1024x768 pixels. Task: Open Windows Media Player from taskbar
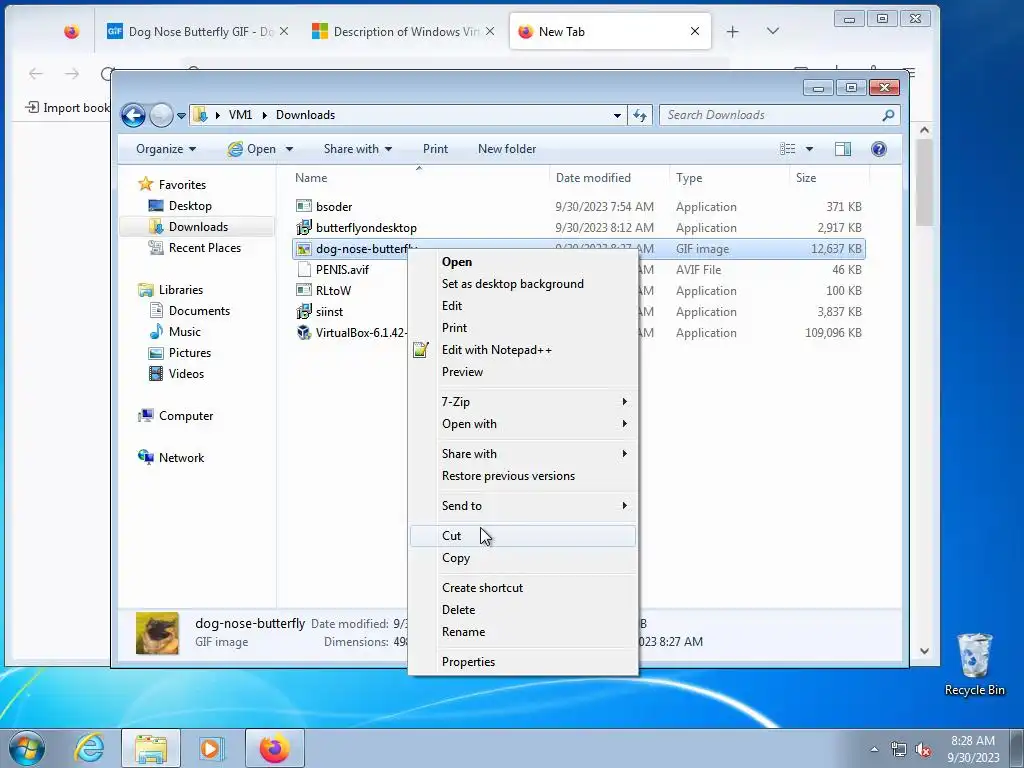pos(211,748)
